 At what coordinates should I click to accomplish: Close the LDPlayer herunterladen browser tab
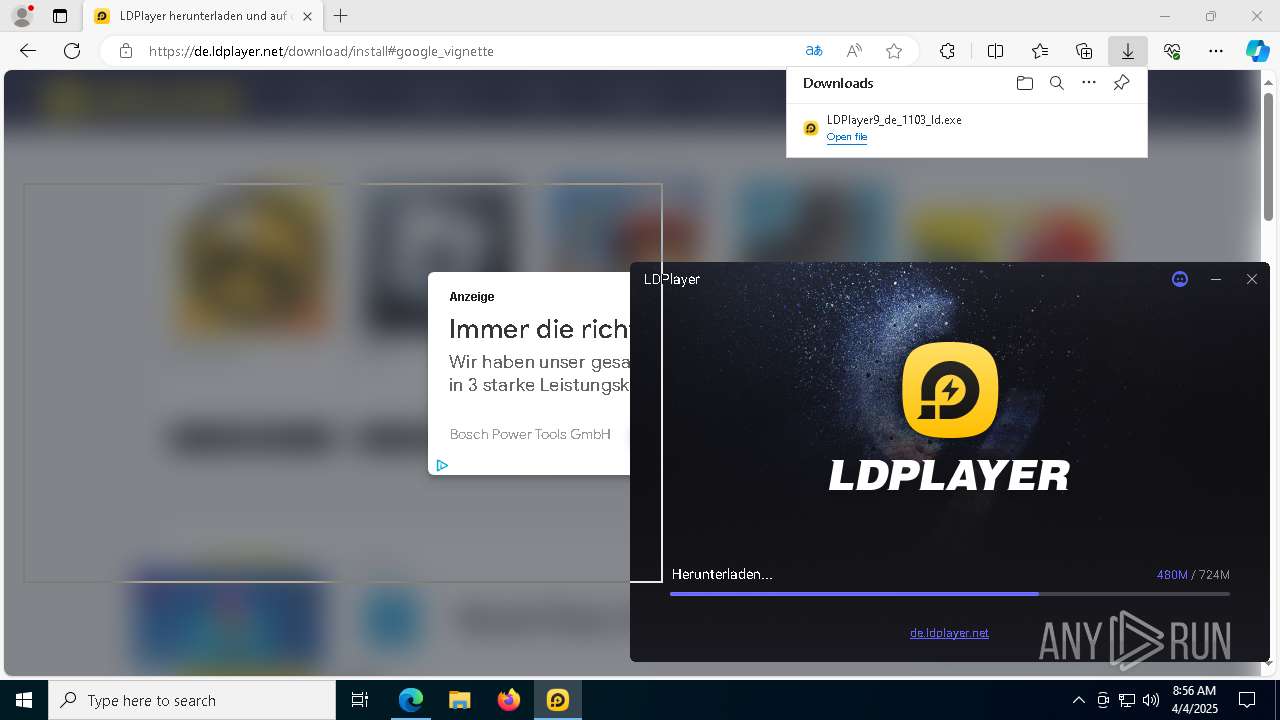[308, 16]
